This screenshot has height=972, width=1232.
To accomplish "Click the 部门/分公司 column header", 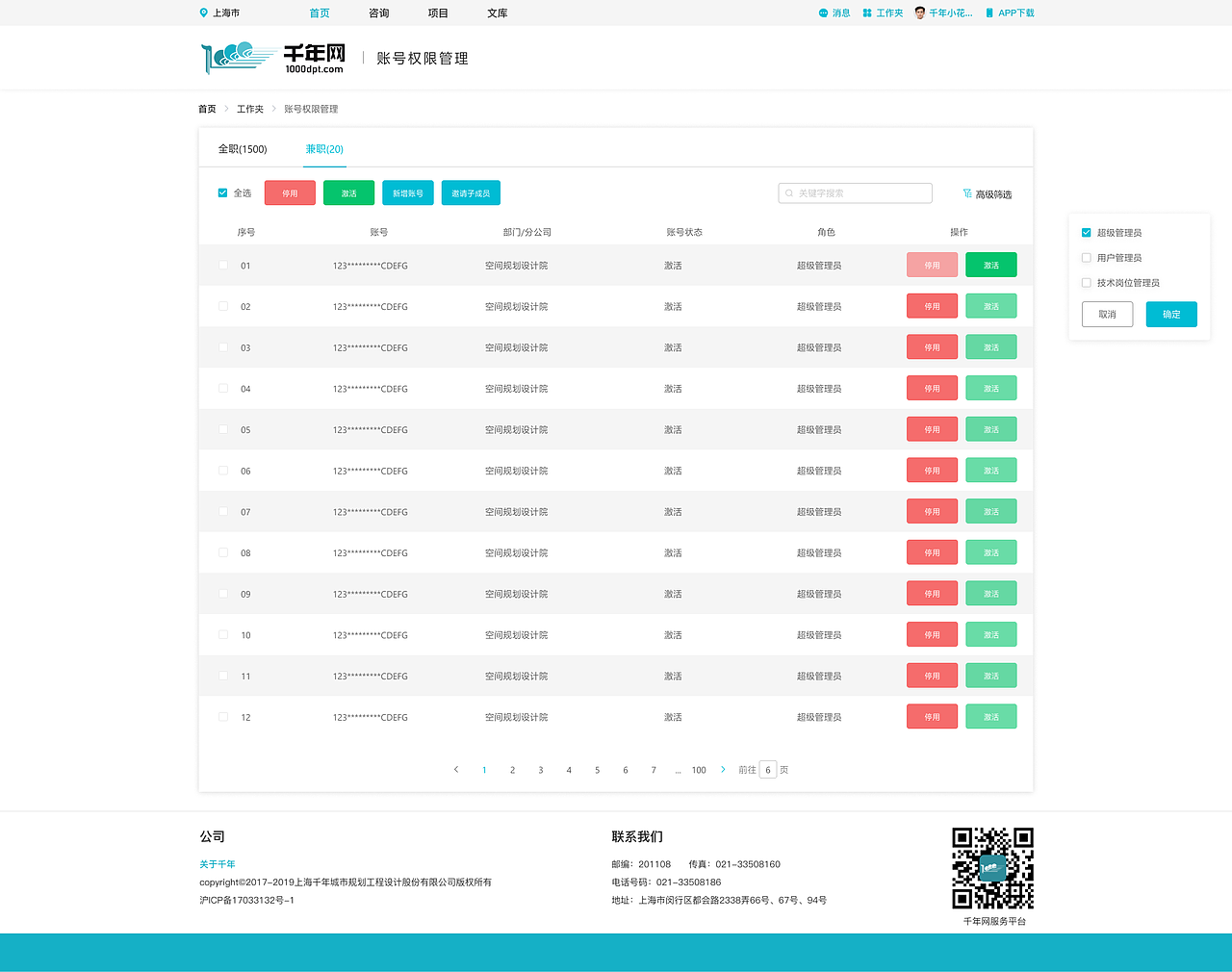I will [527, 232].
